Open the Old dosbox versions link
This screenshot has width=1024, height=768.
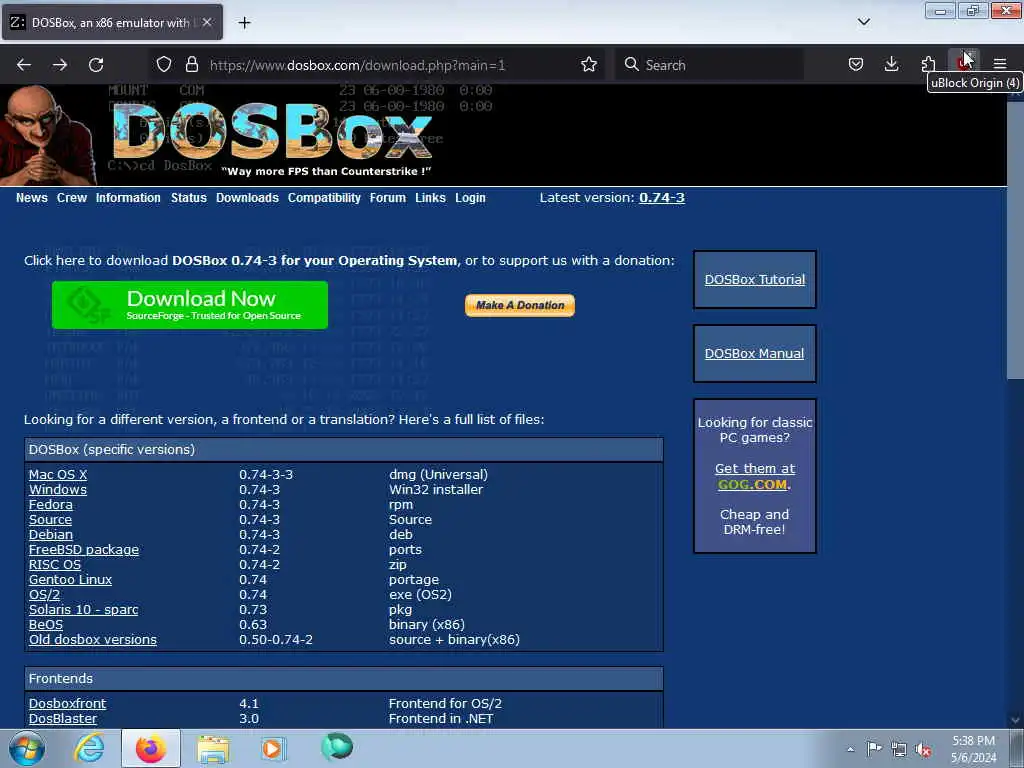point(93,640)
